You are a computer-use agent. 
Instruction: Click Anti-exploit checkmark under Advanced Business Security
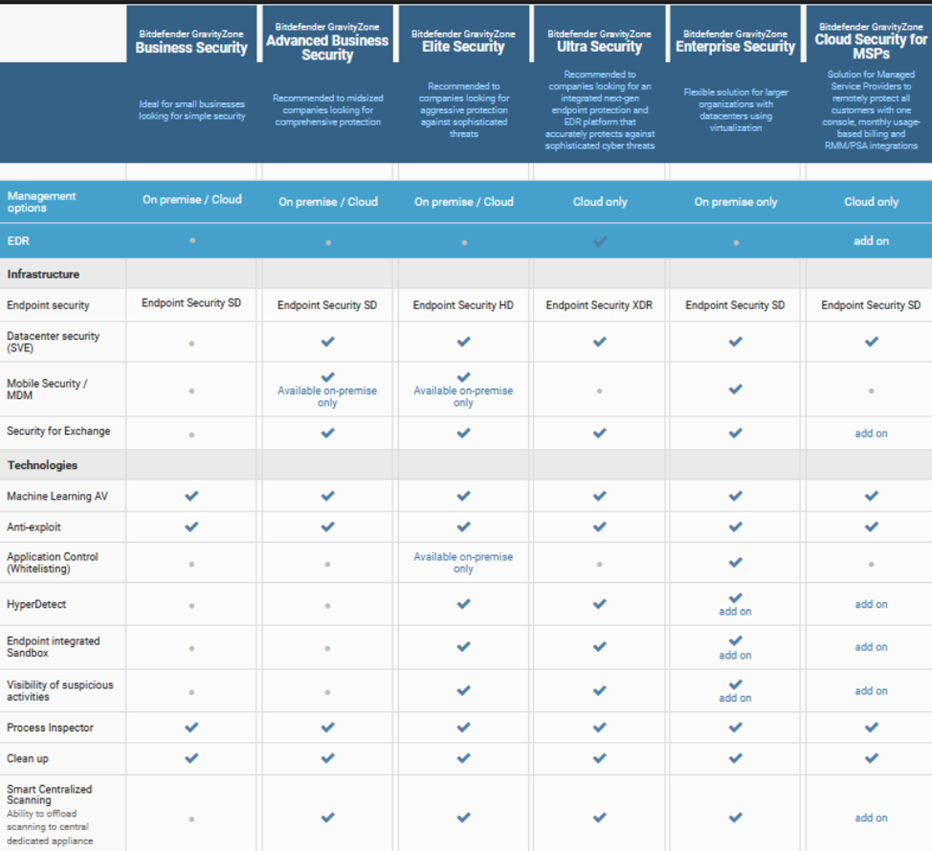click(328, 527)
